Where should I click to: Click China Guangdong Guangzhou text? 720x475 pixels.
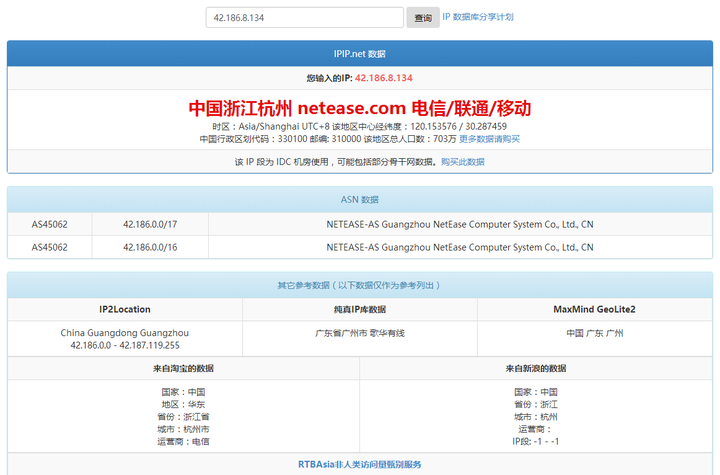point(124,333)
